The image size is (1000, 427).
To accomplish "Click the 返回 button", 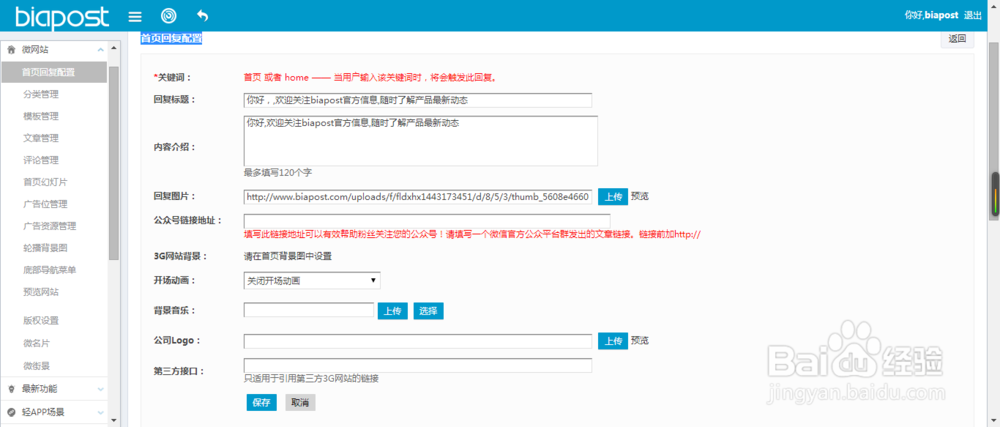I will 957,40.
